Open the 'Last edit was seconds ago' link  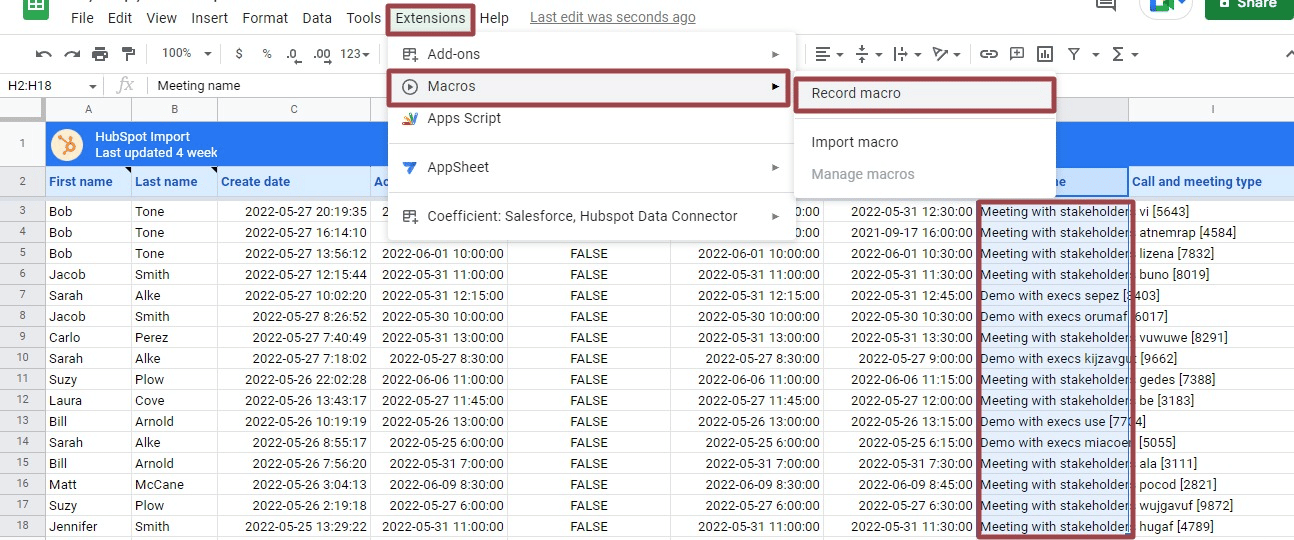pos(612,17)
